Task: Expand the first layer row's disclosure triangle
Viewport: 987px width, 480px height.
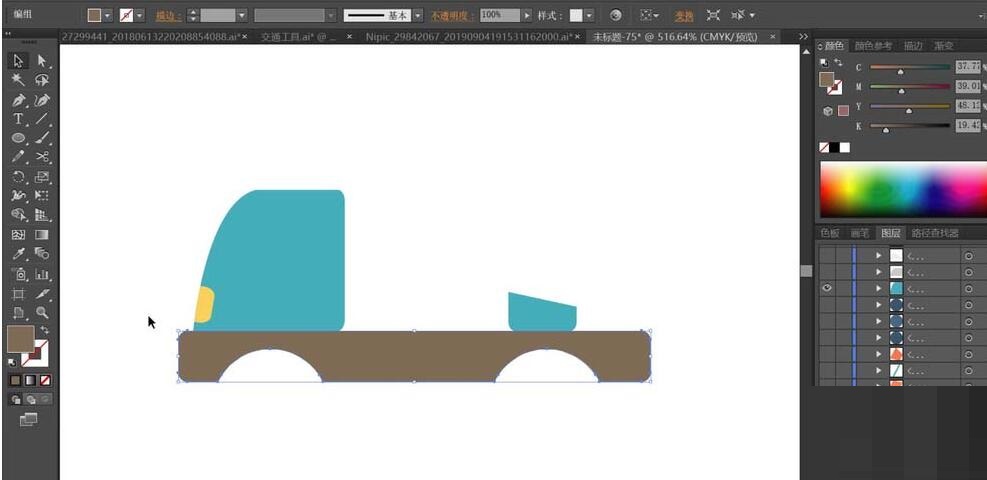Action: [x=878, y=255]
